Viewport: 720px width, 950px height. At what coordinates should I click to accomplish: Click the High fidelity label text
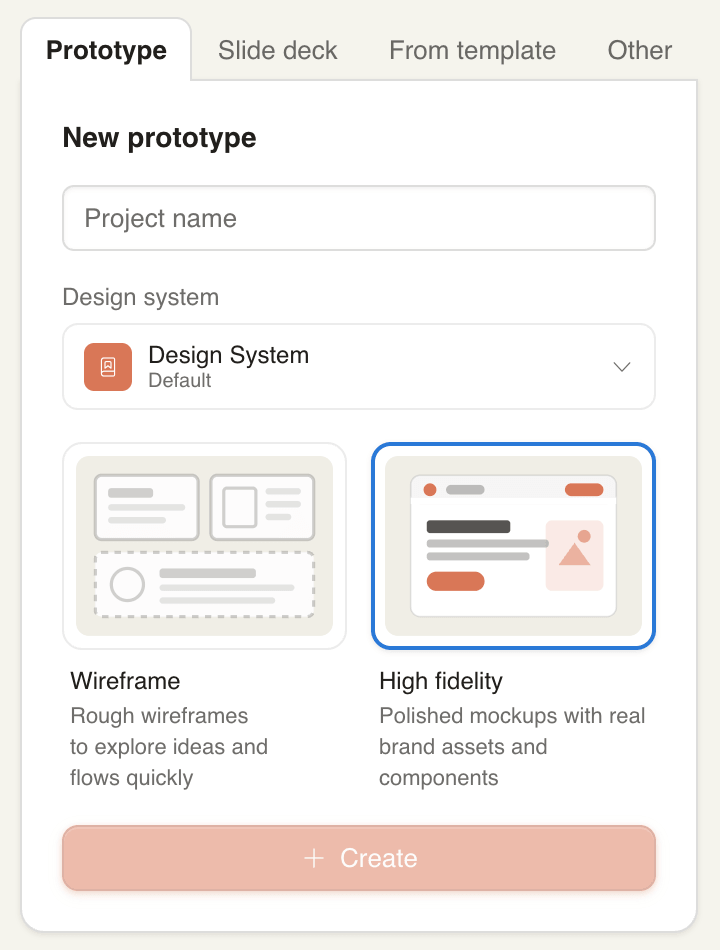click(x=441, y=681)
